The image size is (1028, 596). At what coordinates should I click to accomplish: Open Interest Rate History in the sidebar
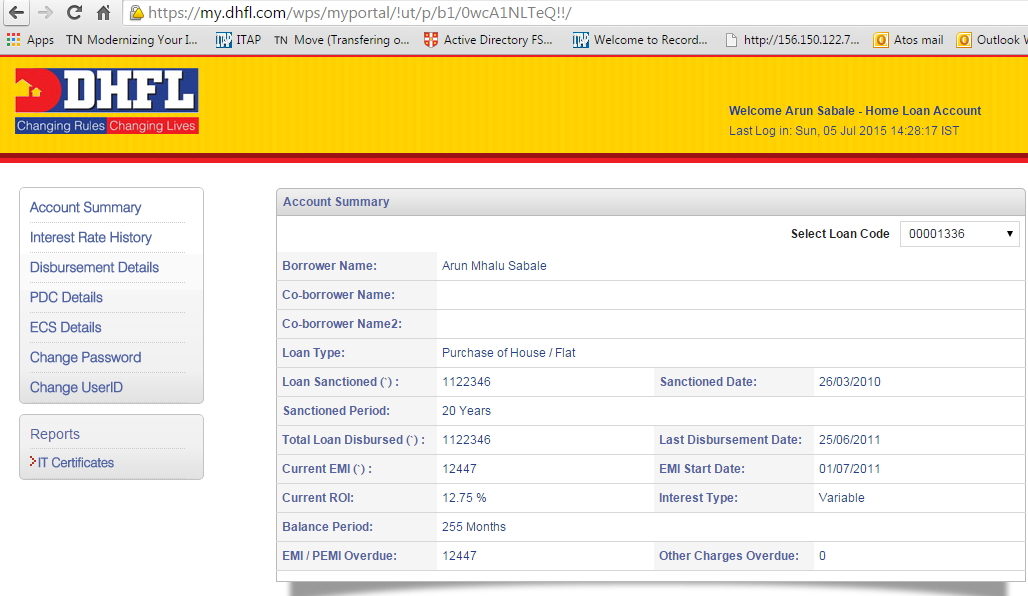(x=91, y=237)
